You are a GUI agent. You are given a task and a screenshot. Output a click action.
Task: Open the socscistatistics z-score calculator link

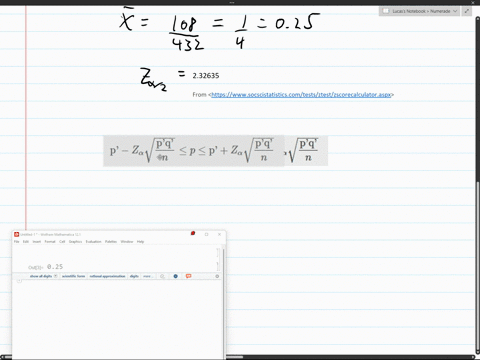click(301, 95)
